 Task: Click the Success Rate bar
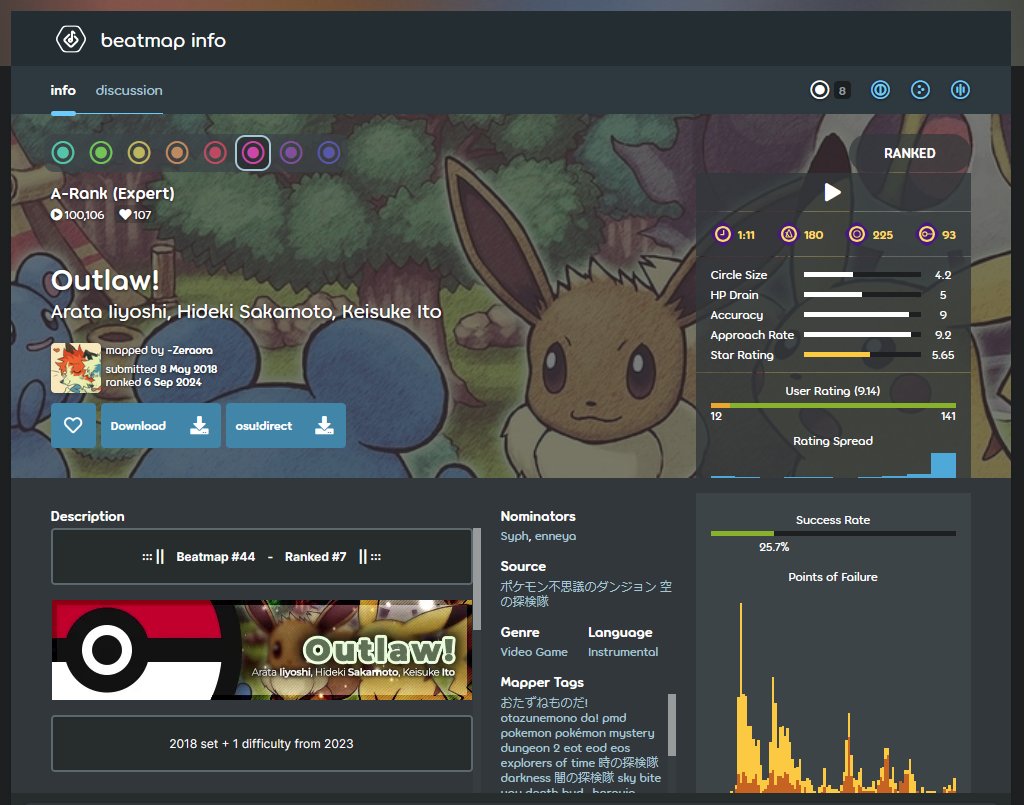[833, 533]
